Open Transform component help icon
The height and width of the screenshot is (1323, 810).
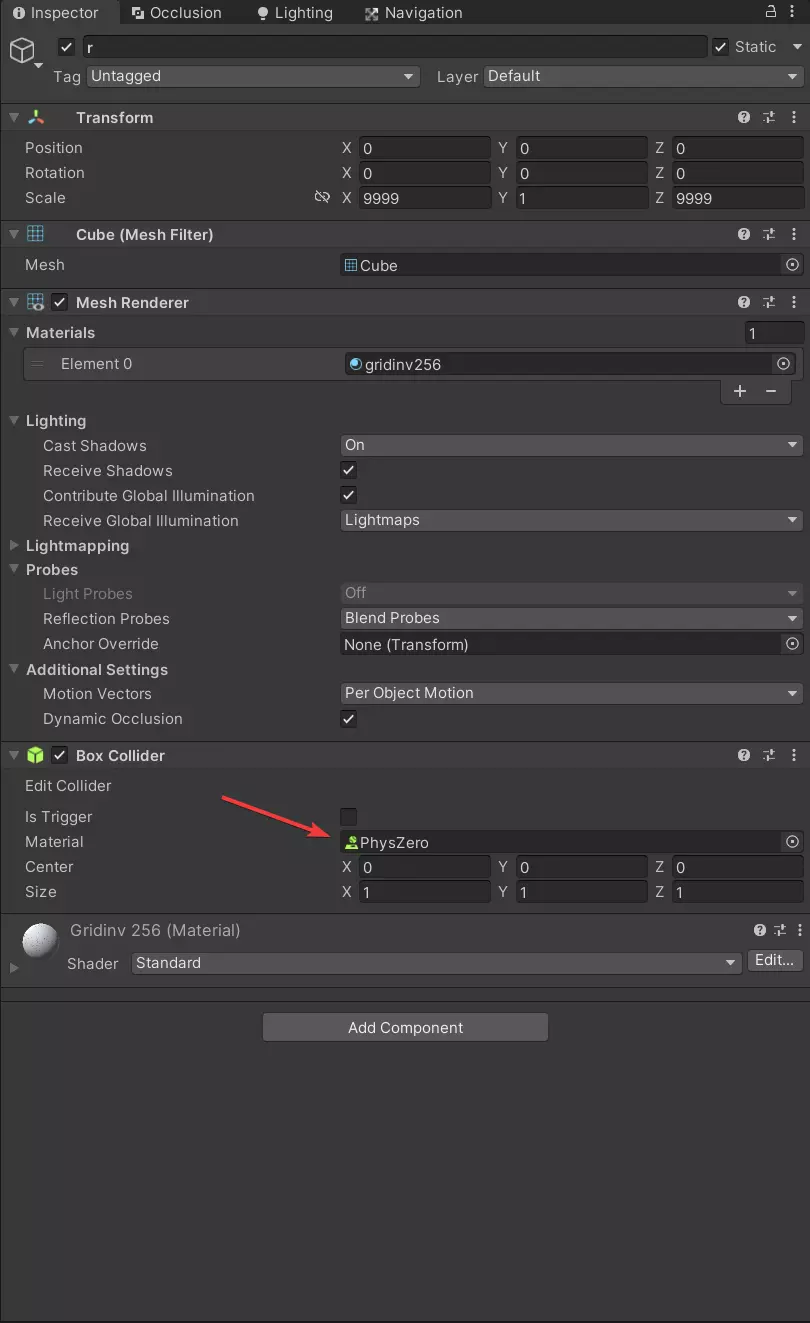point(744,118)
